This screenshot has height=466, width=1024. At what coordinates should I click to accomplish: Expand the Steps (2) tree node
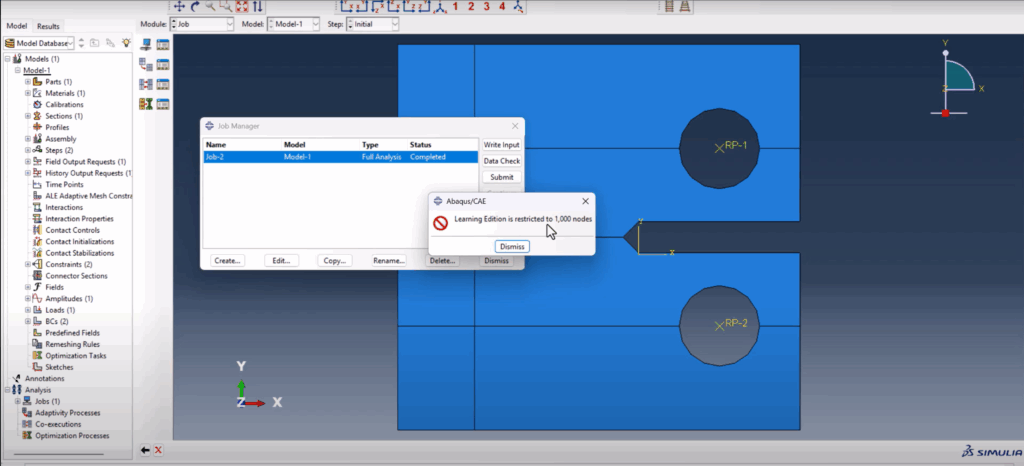pos(27,151)
